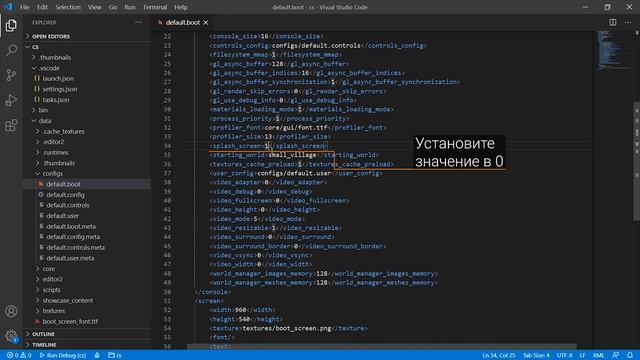Open the Help menu
This screenshot has height=360, width=640.
pos(181,7)
